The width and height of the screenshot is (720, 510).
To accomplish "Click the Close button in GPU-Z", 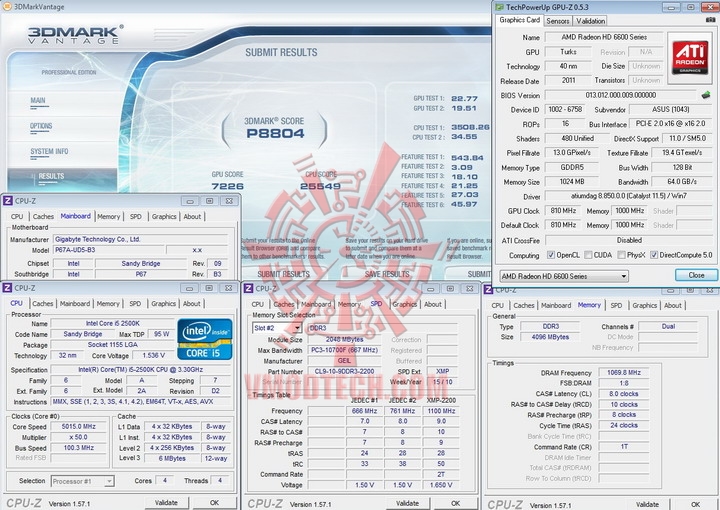I will (696, 275).
